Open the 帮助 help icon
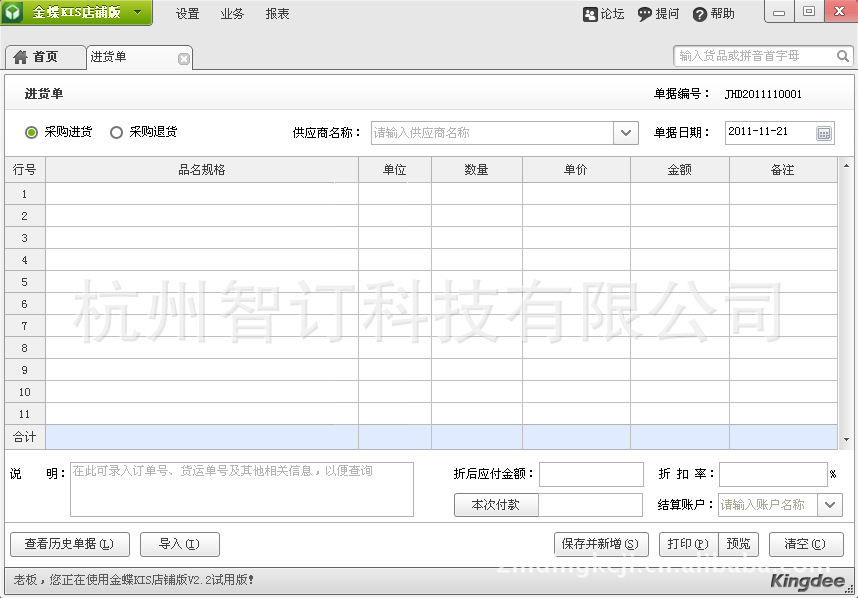Image resolution: width=858 pixels, height=598 pixels. coord(700,14)
